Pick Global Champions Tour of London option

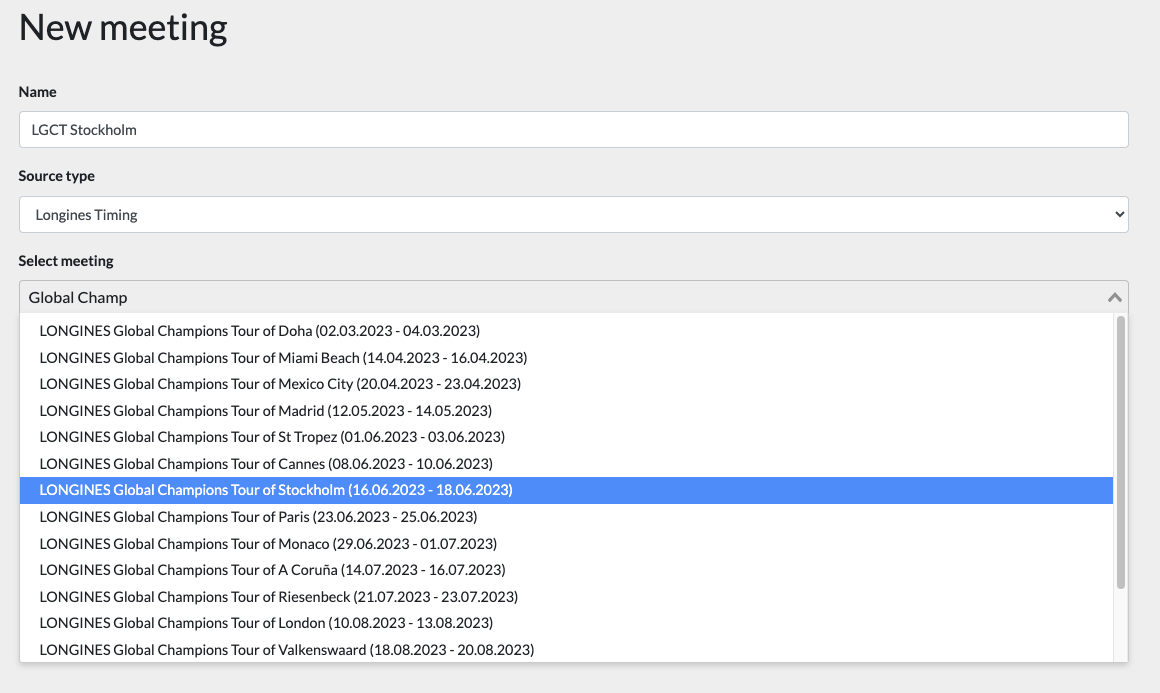click(x=566, y=623)
